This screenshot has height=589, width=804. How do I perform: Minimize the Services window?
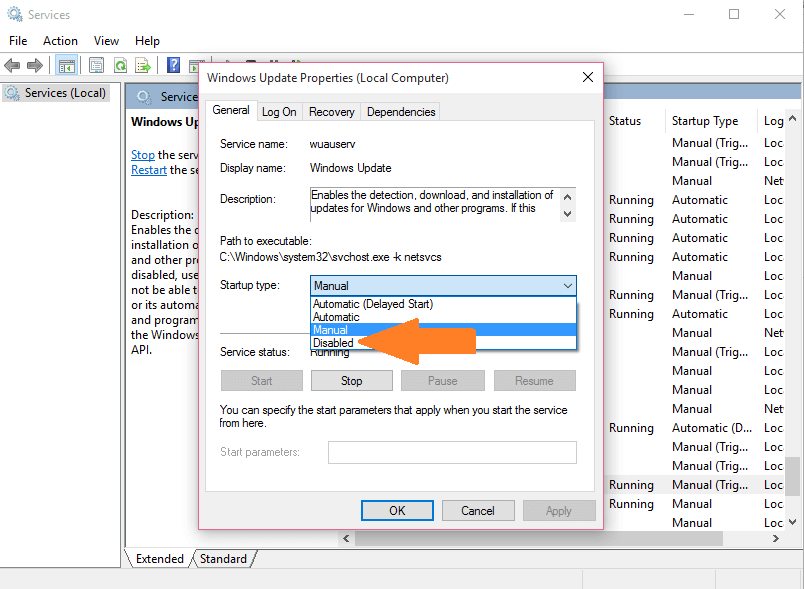pos(689,14)
